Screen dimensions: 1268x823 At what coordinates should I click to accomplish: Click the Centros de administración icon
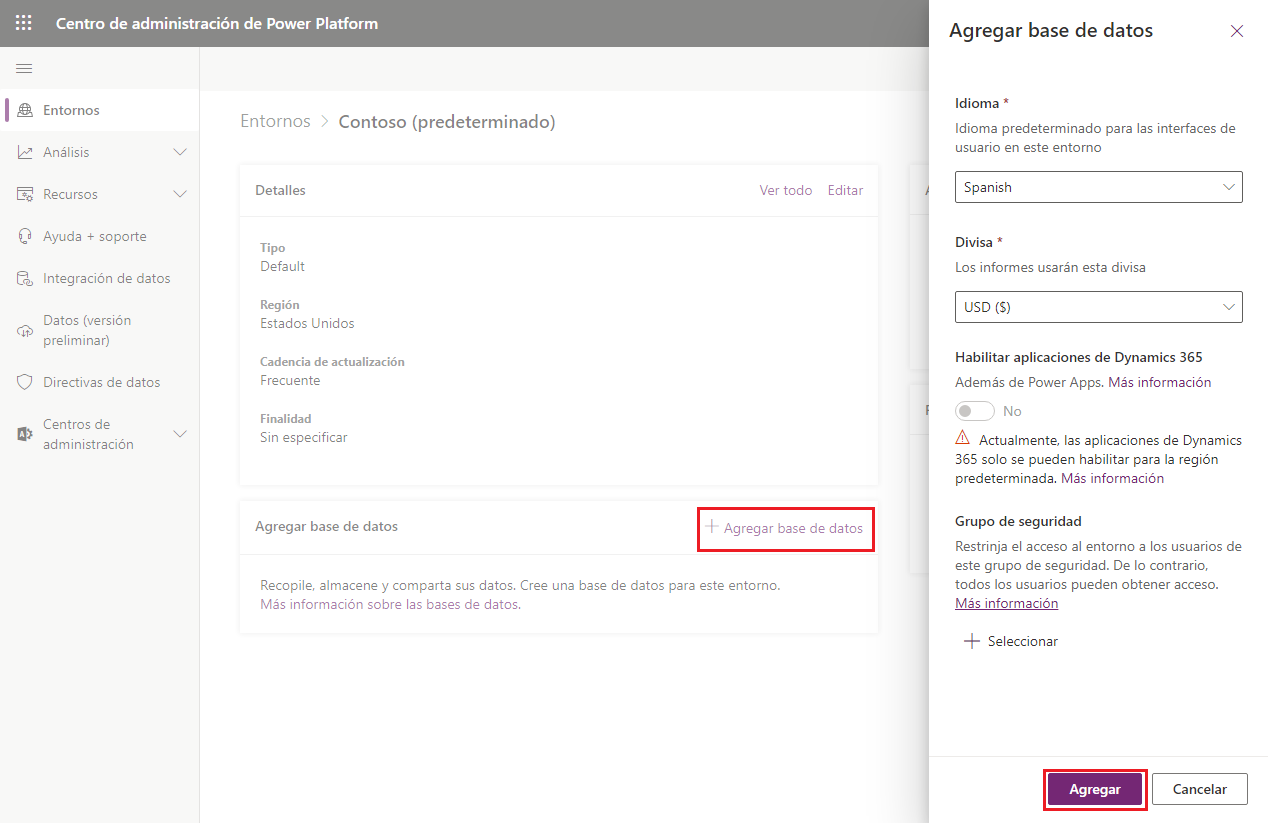click(25, 434)
